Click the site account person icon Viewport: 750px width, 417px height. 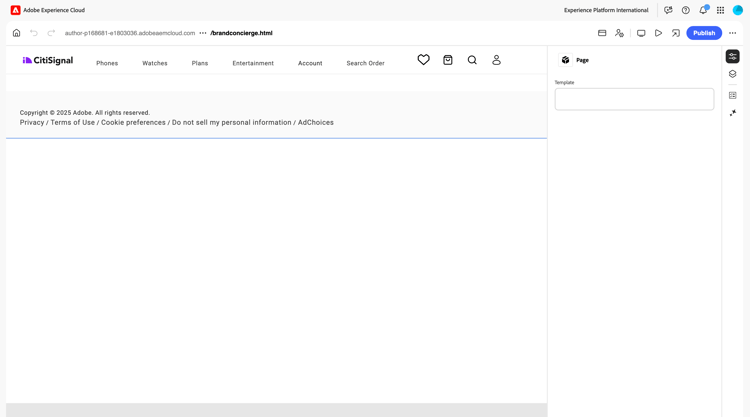(496, 60)
